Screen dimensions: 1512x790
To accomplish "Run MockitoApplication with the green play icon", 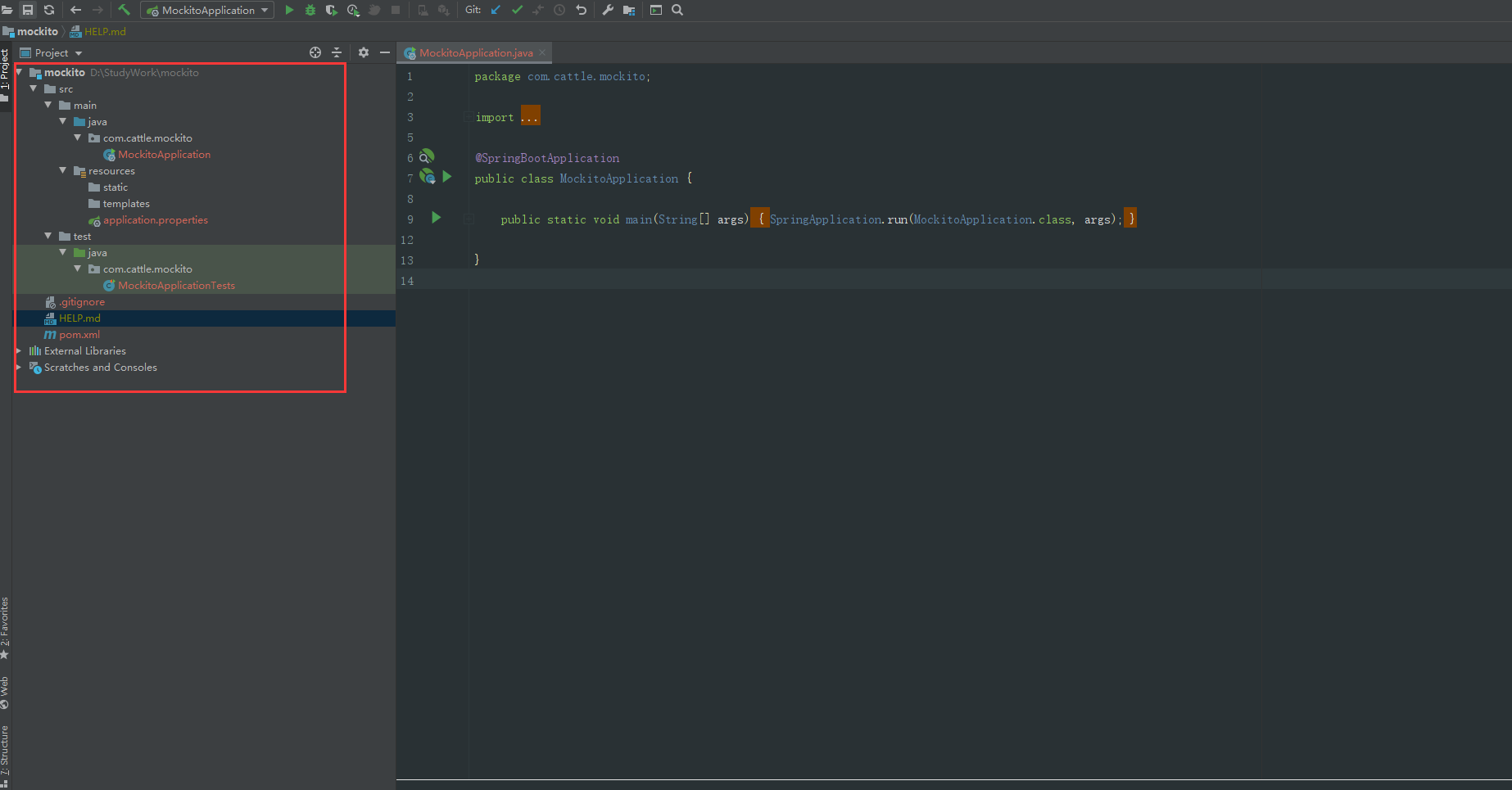I will pyautogui.click(x=289, y=10).
